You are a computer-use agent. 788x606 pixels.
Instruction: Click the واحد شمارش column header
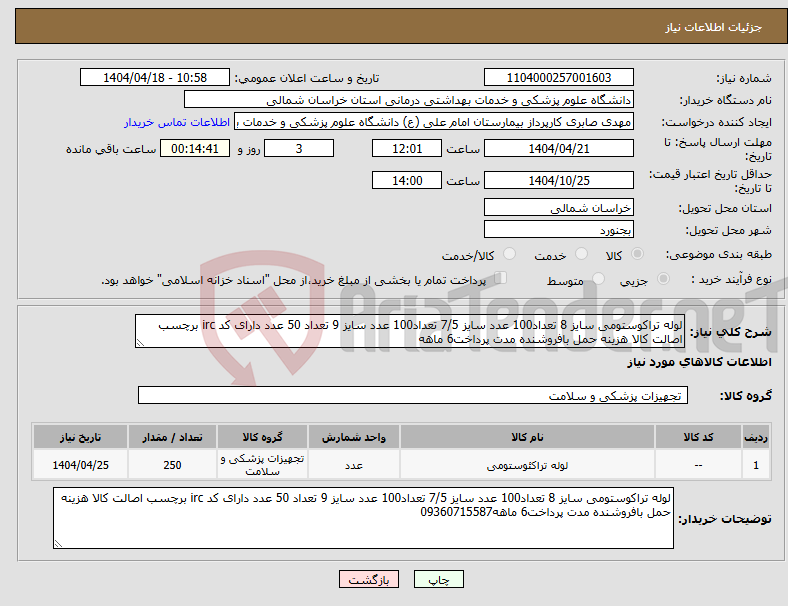(354, 437)
